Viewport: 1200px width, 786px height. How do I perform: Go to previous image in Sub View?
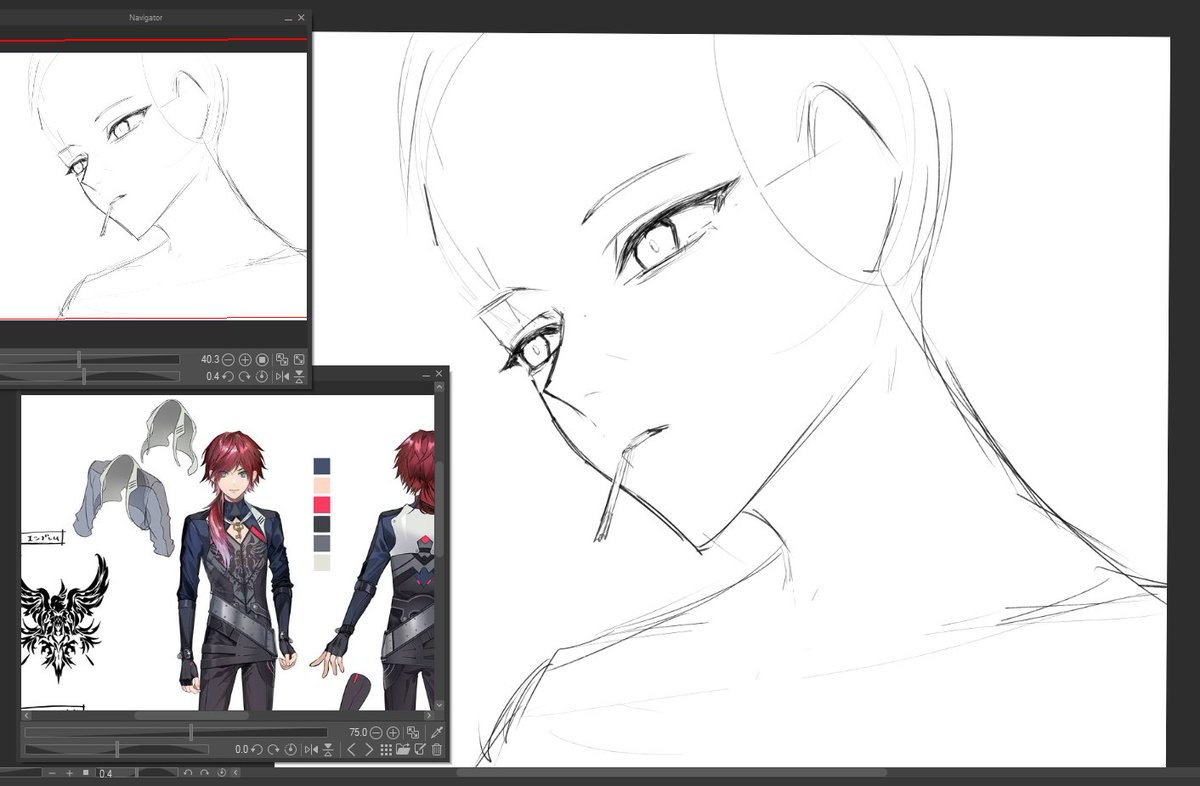(351, 749)
